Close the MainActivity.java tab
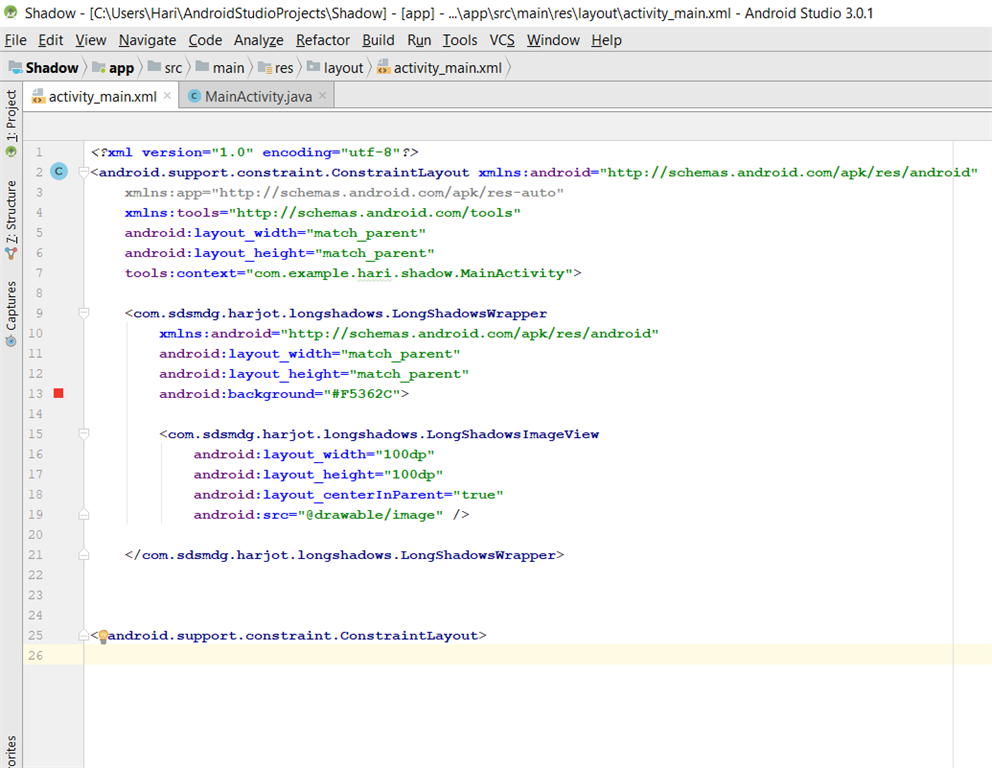Viewport: 992px width, 768px height. pyautogui.click(x=323, y=96)
